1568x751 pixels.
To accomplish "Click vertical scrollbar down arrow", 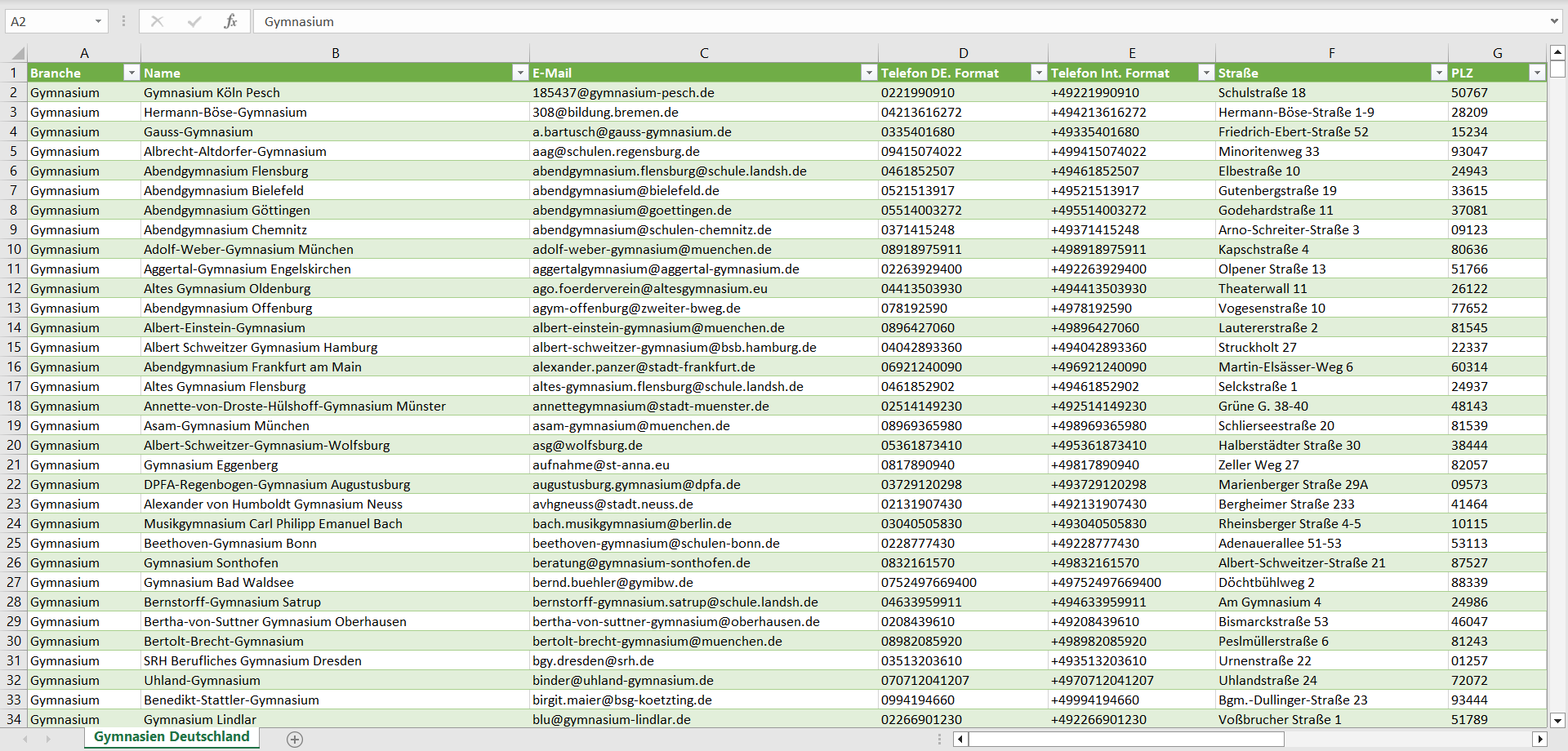I will point(1557,720).
